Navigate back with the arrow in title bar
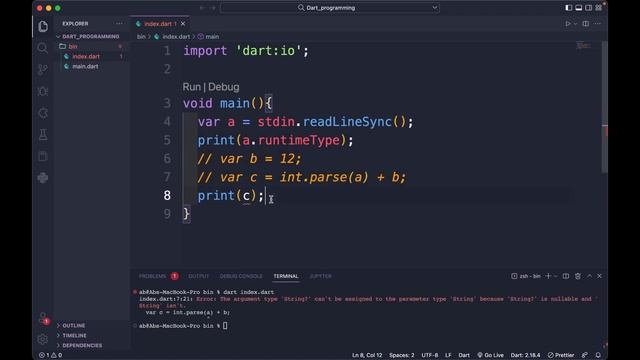Image resolution: width=640 pixels, height=360 pixels. (202, 8)
